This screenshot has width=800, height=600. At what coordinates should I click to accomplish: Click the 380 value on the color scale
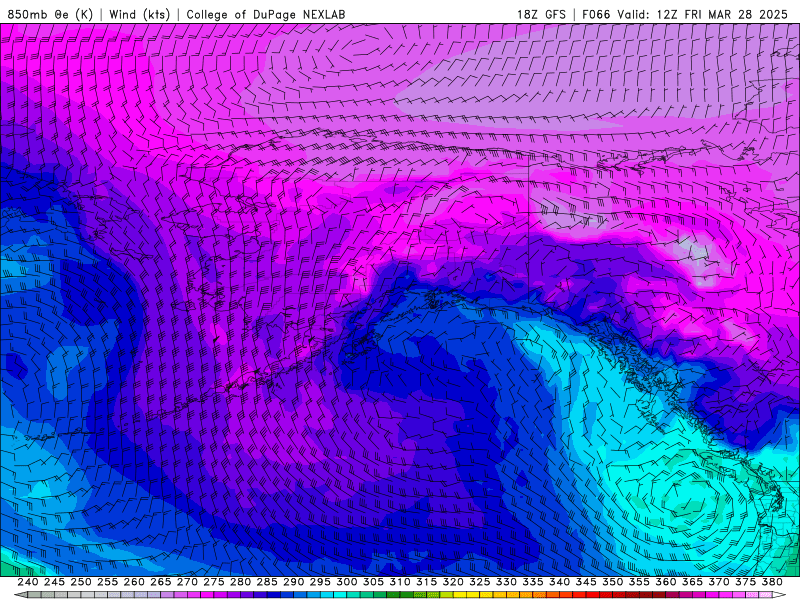tap(772, 582)
